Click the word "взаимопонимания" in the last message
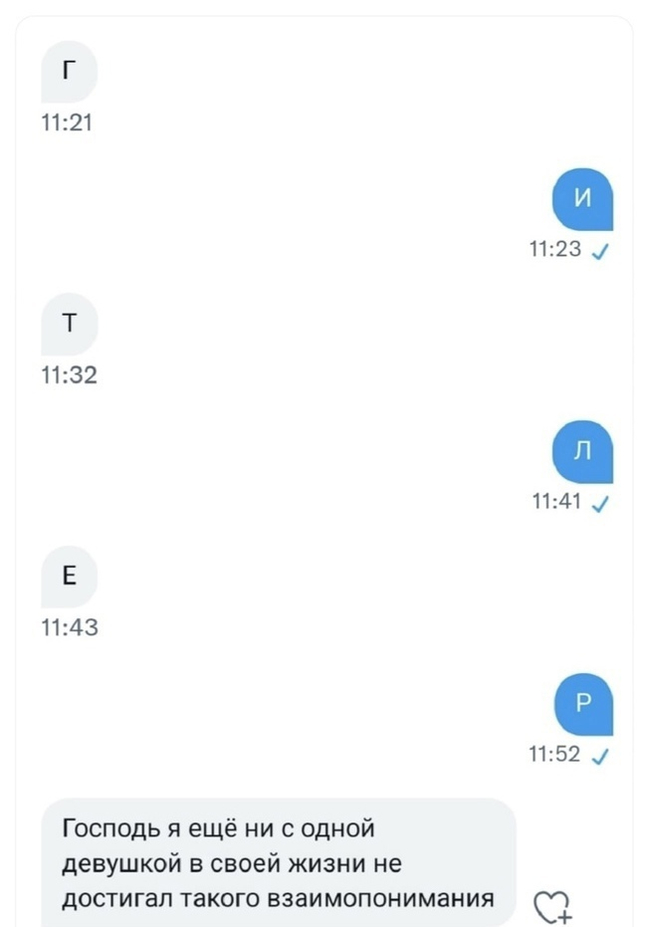The width and height of the screenshot is (650, 927). (x=380, y=898)
